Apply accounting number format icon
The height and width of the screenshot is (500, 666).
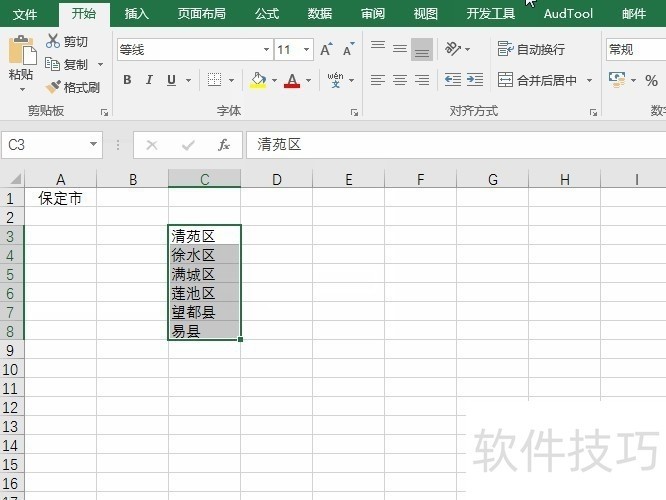[617, 80]
